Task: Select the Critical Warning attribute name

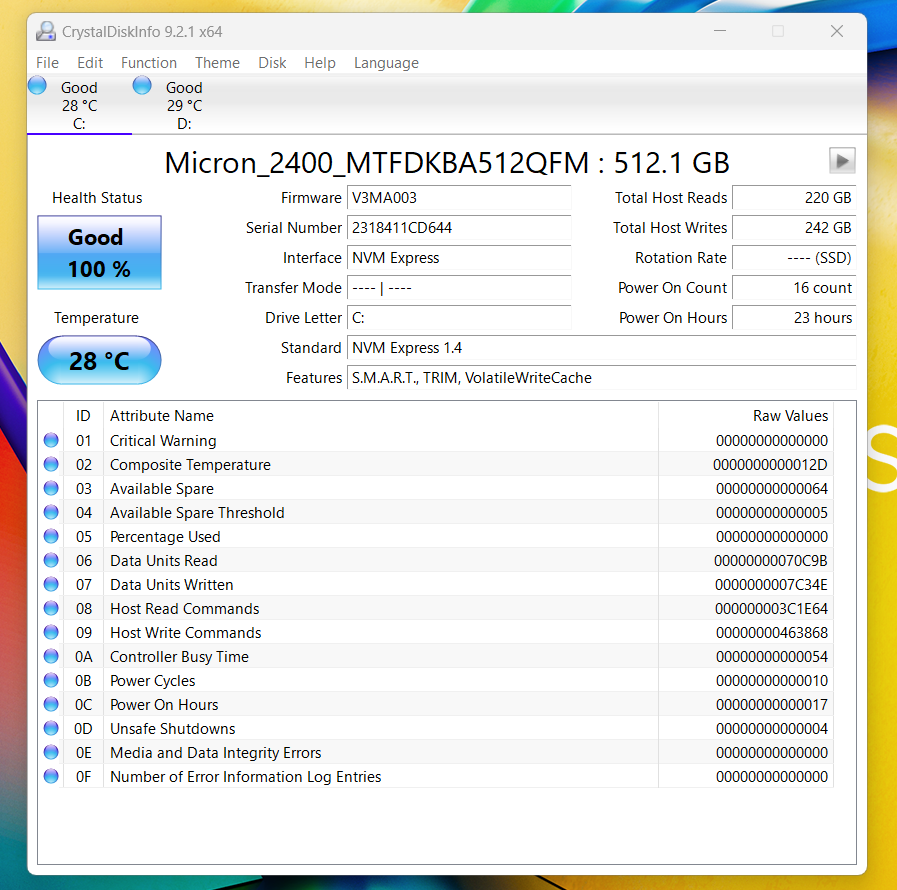Action: click(163, 440)
